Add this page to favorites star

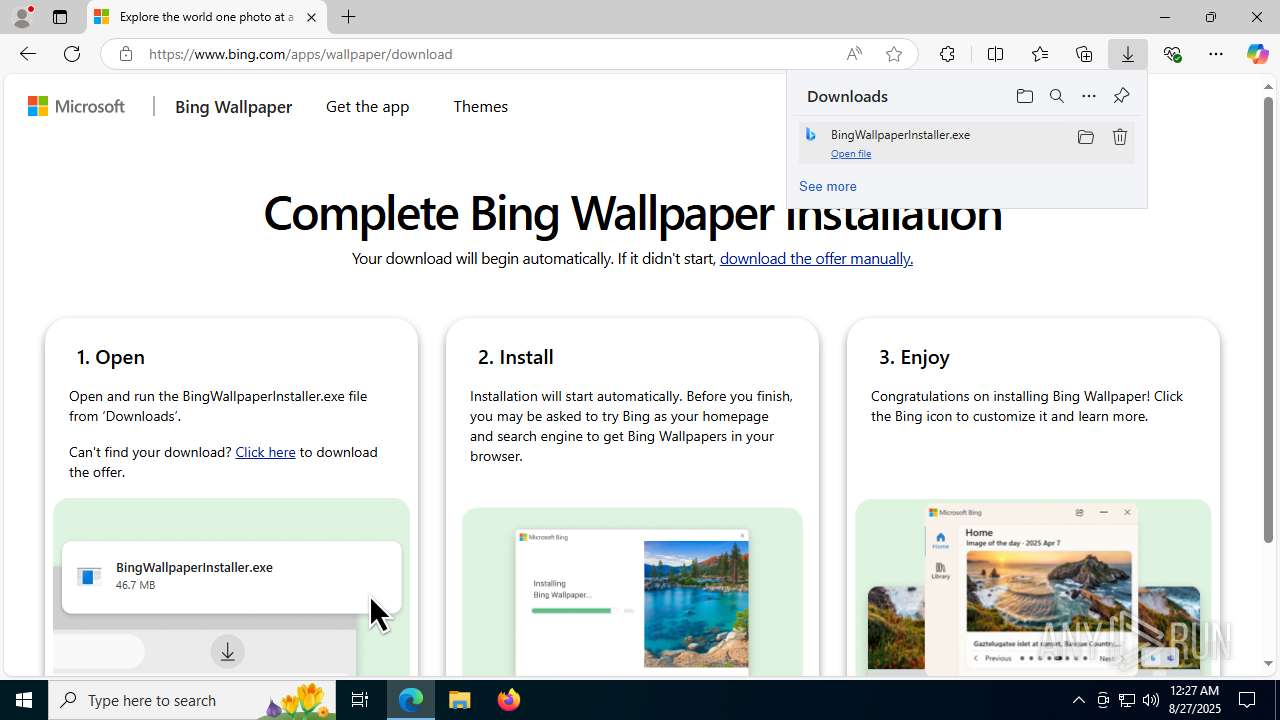tap(894, 54)
